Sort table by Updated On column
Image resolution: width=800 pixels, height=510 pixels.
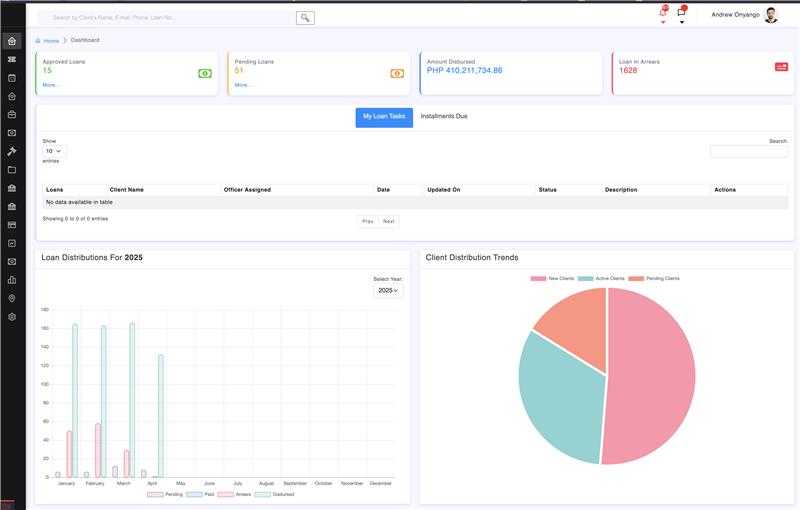(x=480, y=190)
